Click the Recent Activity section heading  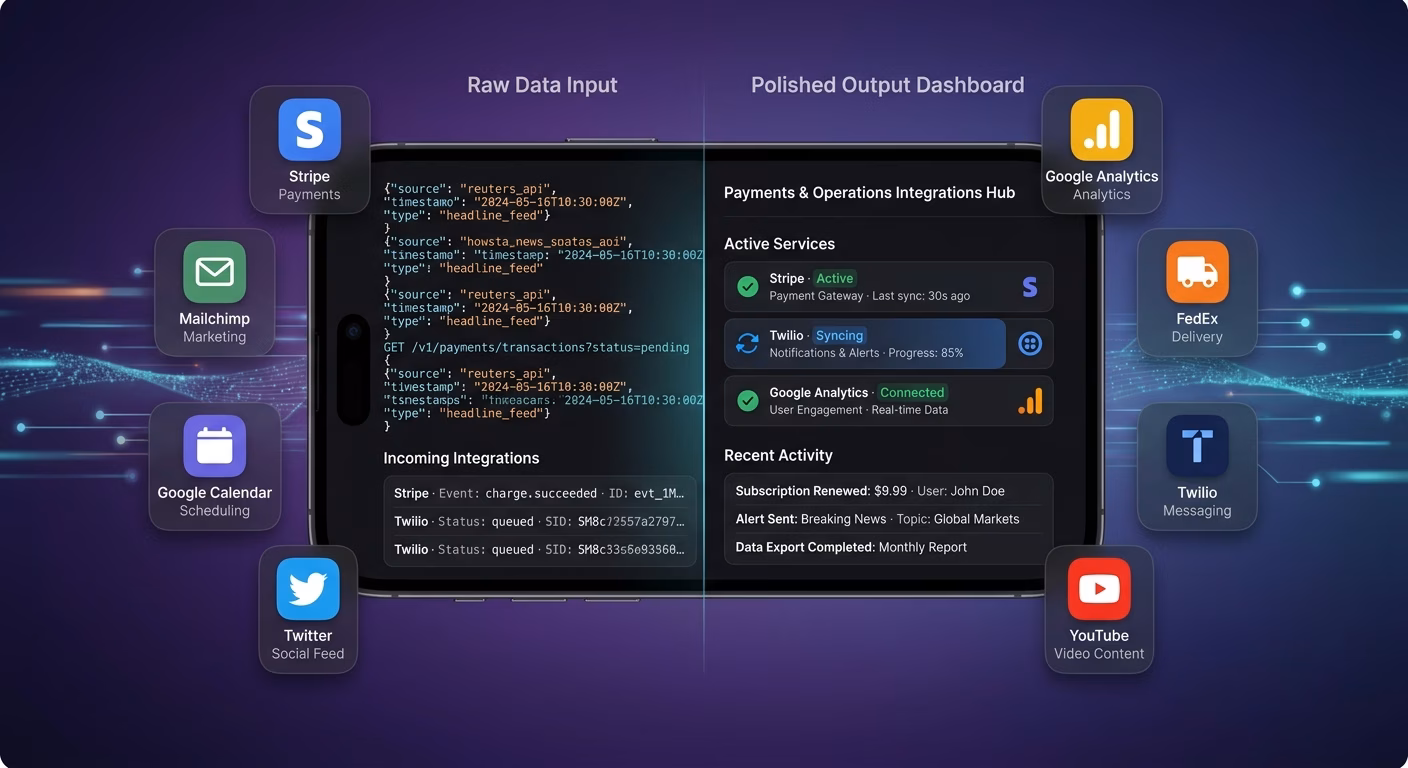pyautogui.click(x=778, y=455)
